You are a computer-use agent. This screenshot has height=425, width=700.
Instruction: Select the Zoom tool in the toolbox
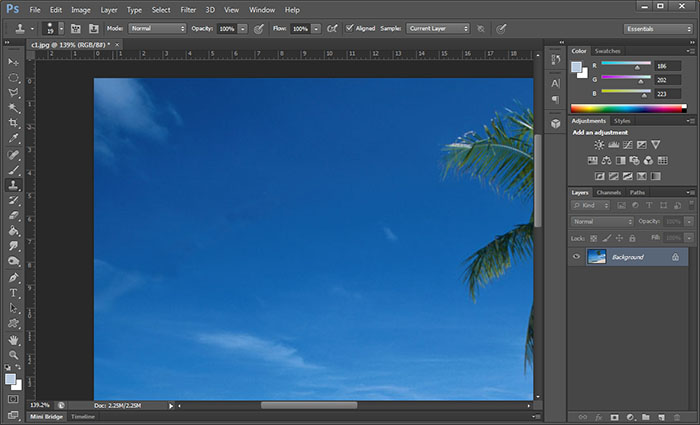[x=14, y=355]
